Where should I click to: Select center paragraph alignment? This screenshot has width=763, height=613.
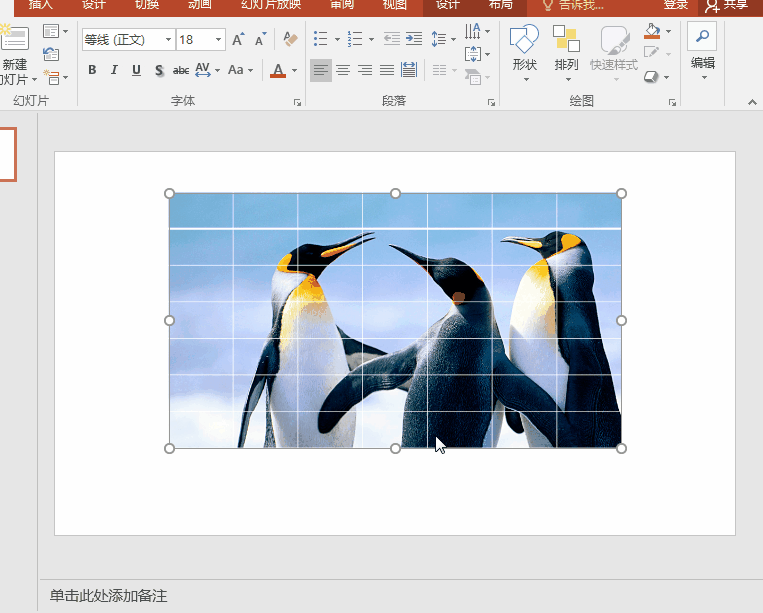click(343, 70)
